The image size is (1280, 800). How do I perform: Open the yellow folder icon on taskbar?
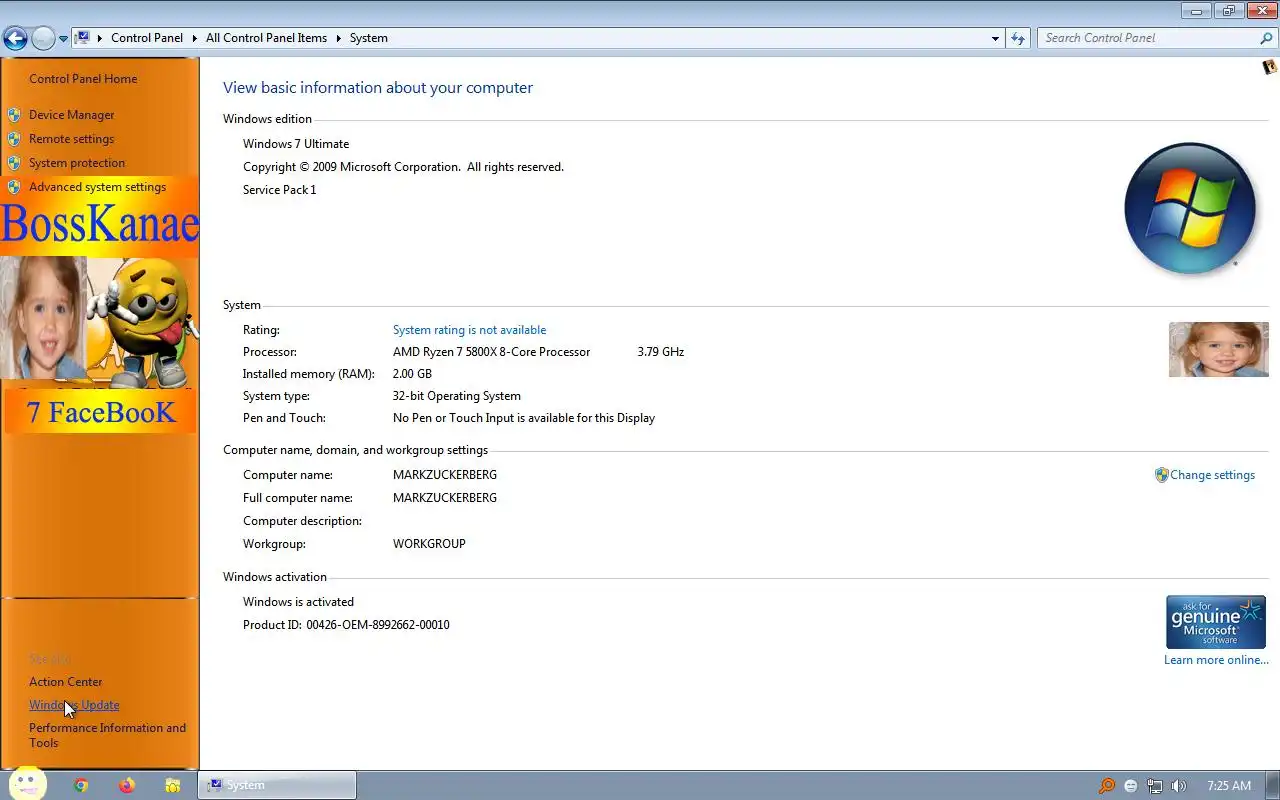pyautogui.click(x=173, y=785)
